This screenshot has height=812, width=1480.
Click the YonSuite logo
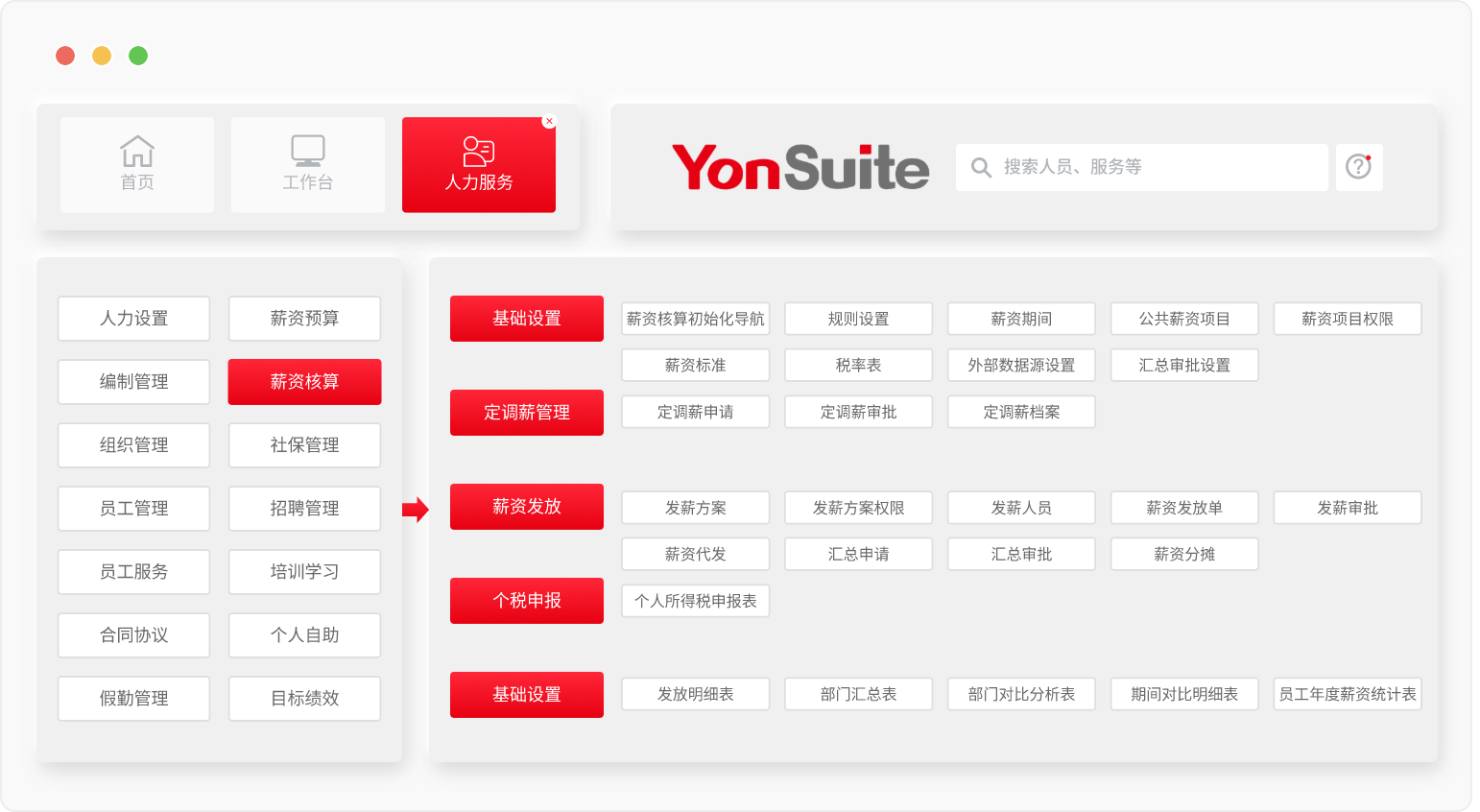pyautogui.click(x=800, y=167)
